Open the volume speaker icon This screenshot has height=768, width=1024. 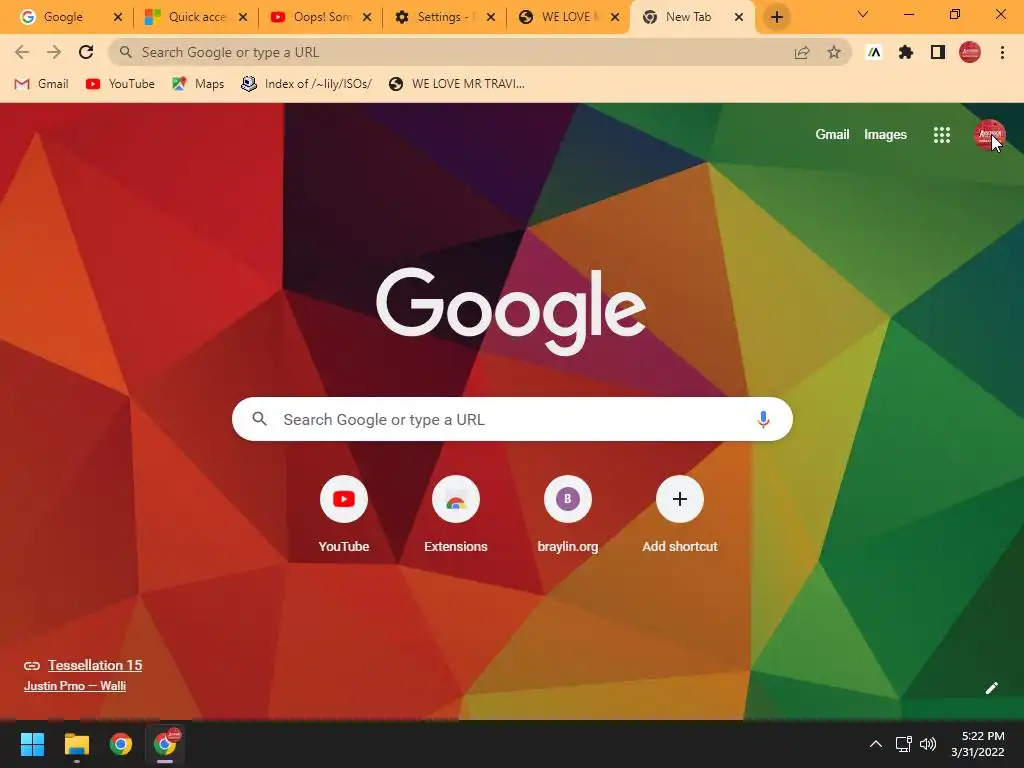(927, 744)
